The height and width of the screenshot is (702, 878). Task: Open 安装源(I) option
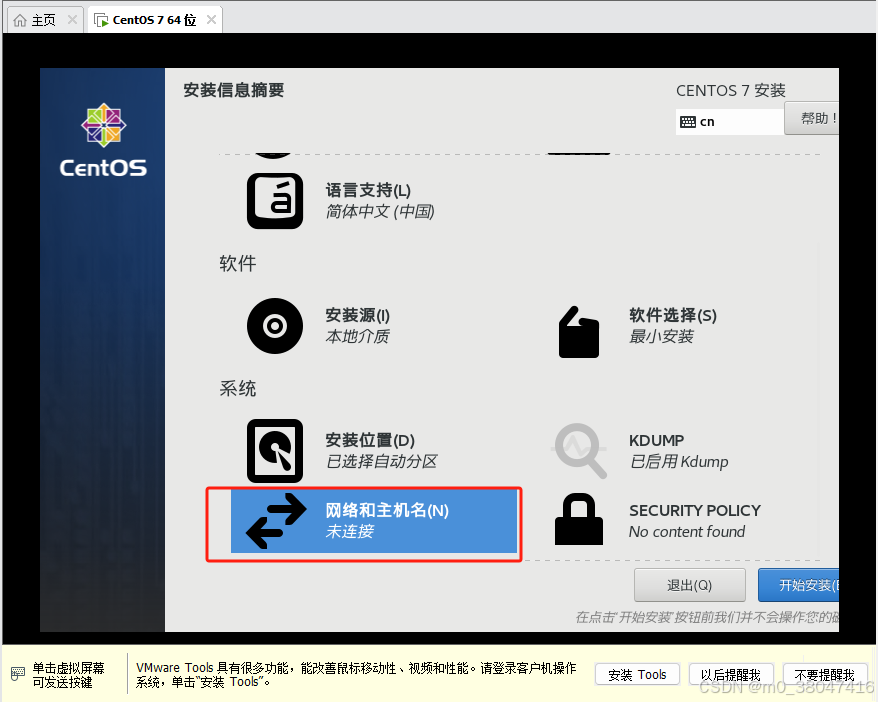point(358,315)
